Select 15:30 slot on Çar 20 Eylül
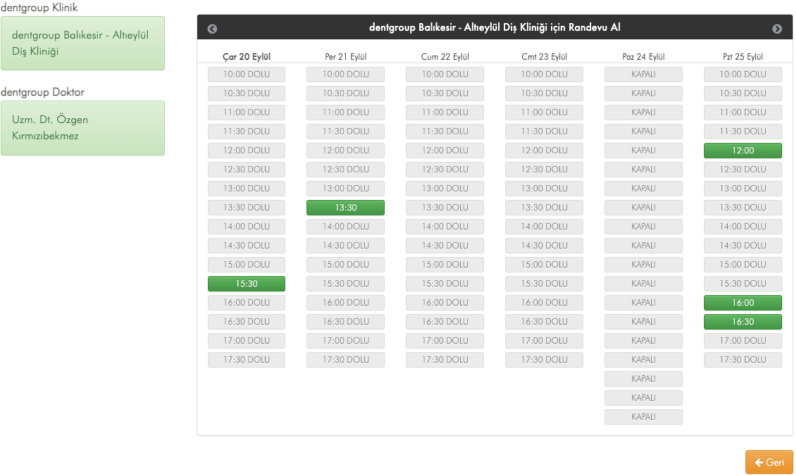The height and width of the screenshot is (475, 796). 246,284
